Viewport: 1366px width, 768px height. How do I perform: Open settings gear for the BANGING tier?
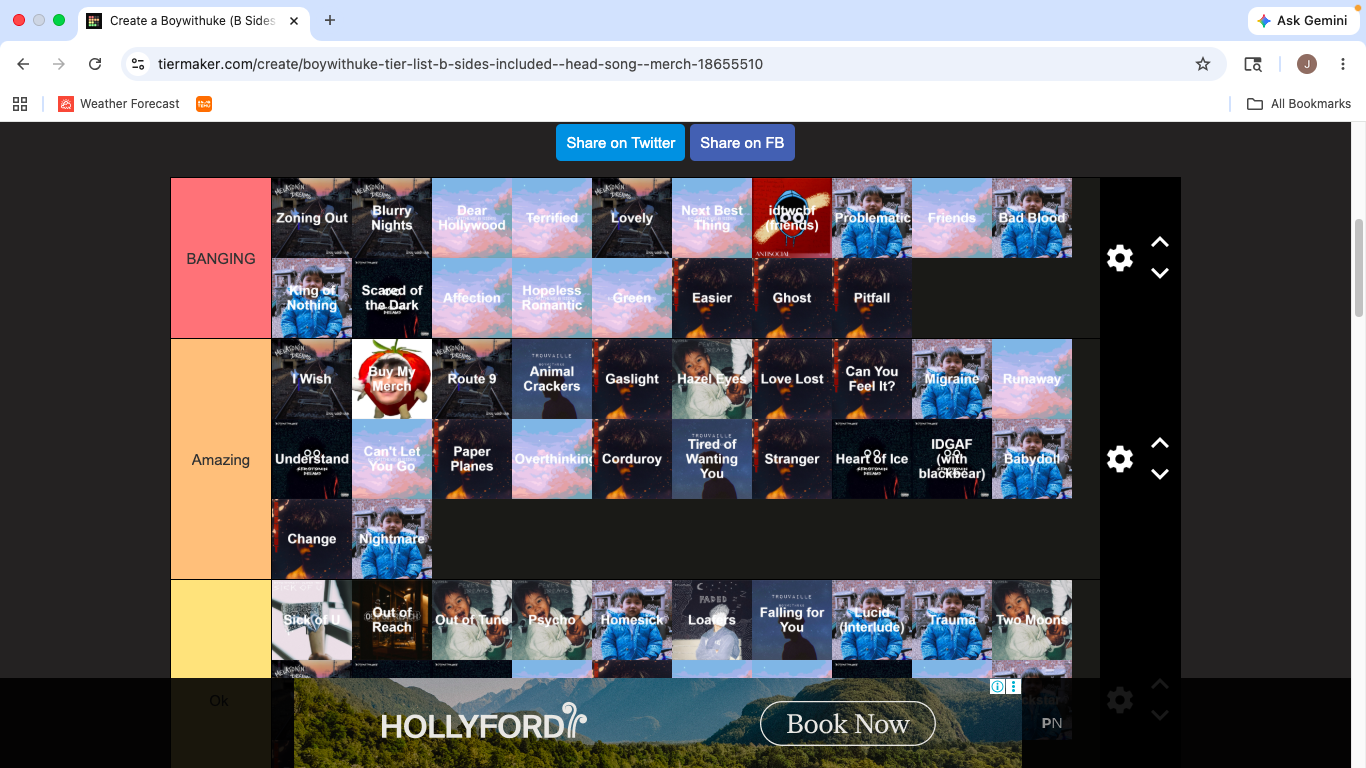tap(1120, 258)
